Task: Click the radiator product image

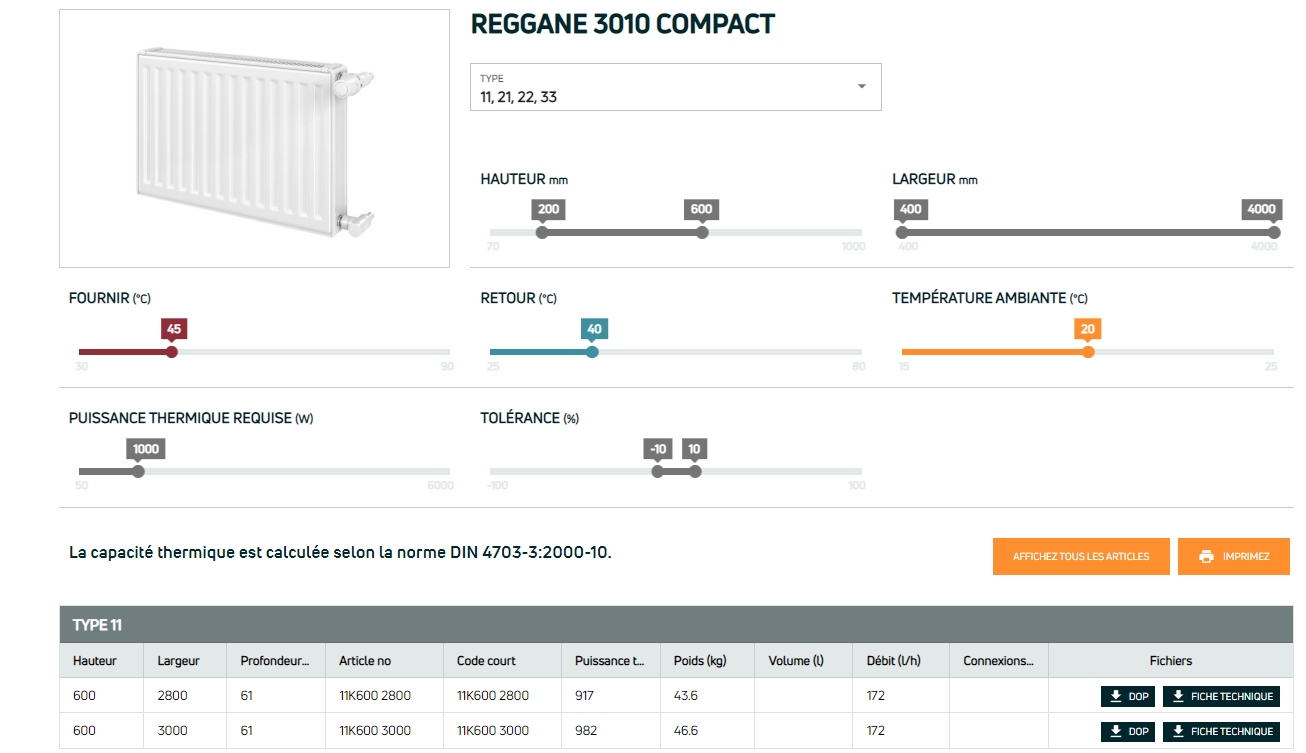Action: pyautogui.click(x=254, y=139)
